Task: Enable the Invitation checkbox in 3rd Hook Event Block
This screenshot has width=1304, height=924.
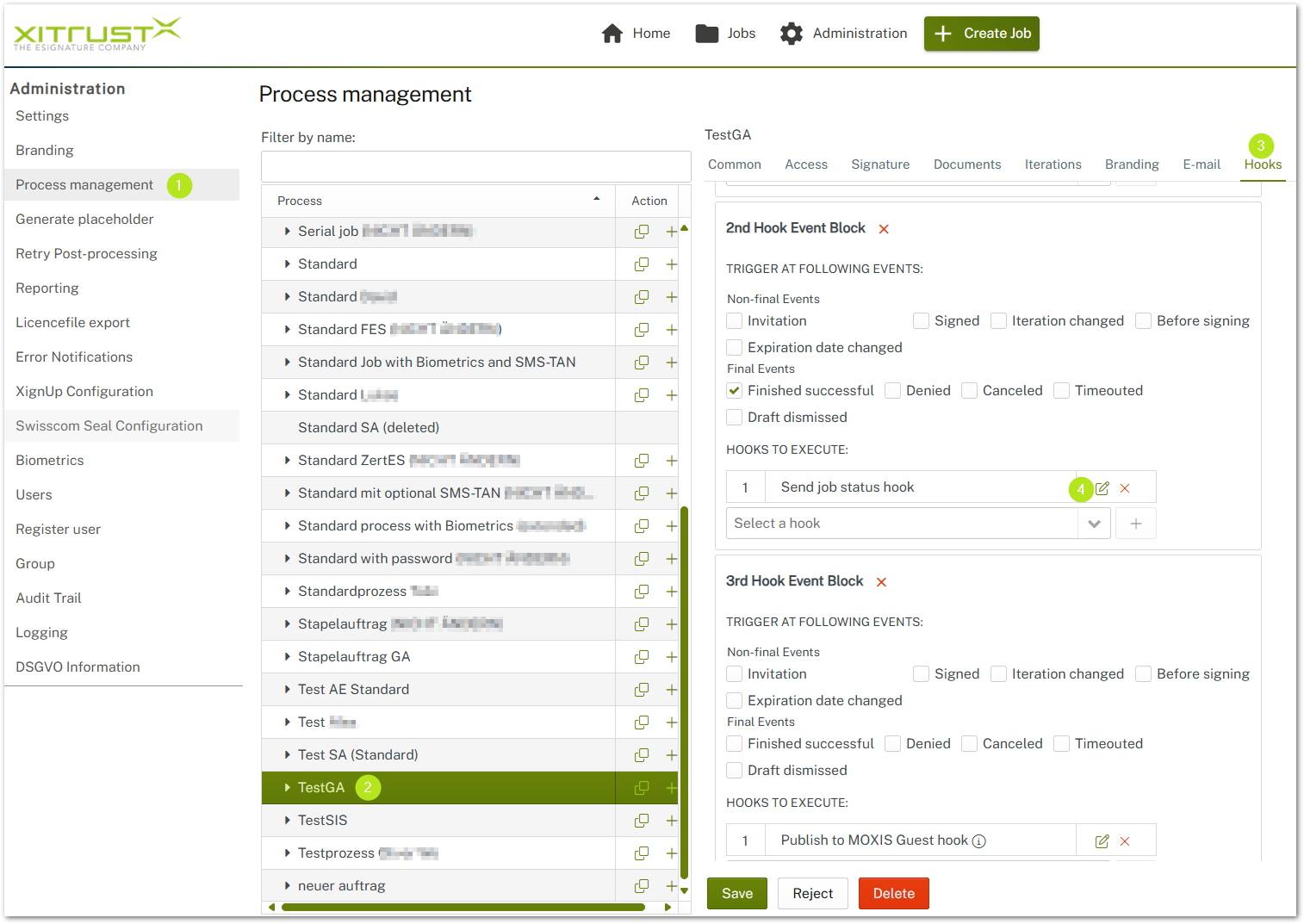Action: click(734, 673)
